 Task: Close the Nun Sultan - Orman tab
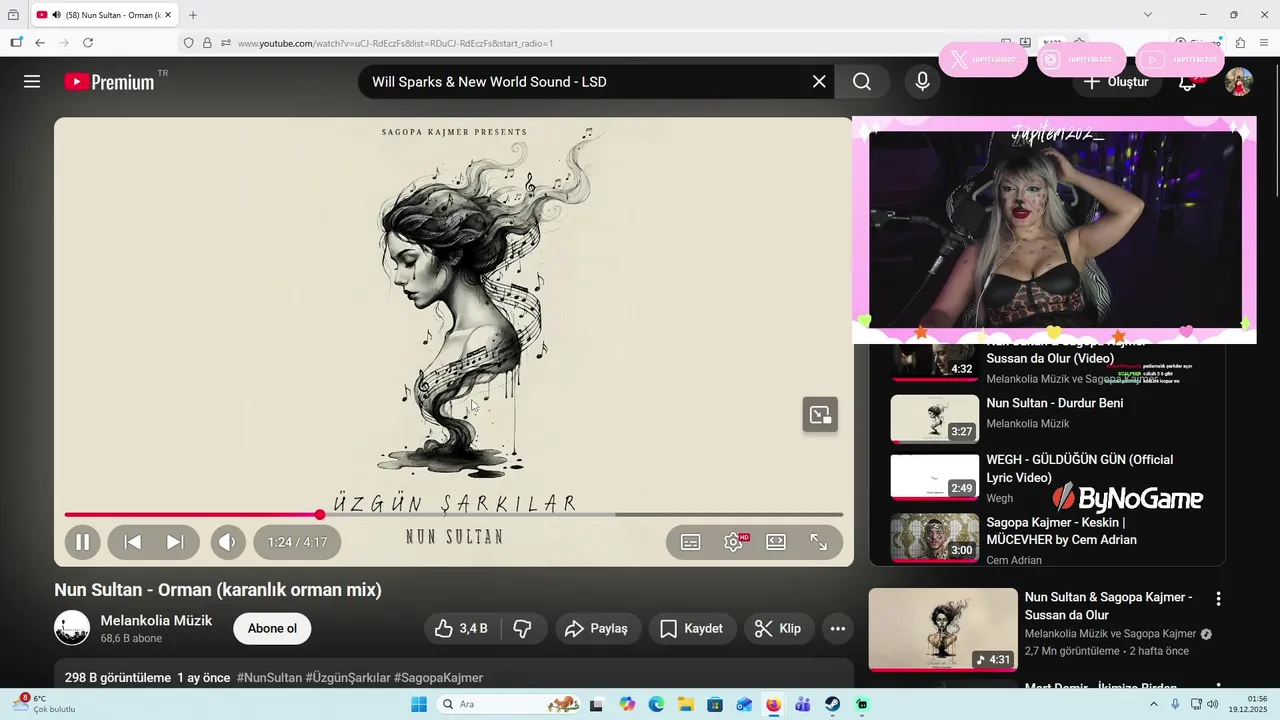pos(168,15)
